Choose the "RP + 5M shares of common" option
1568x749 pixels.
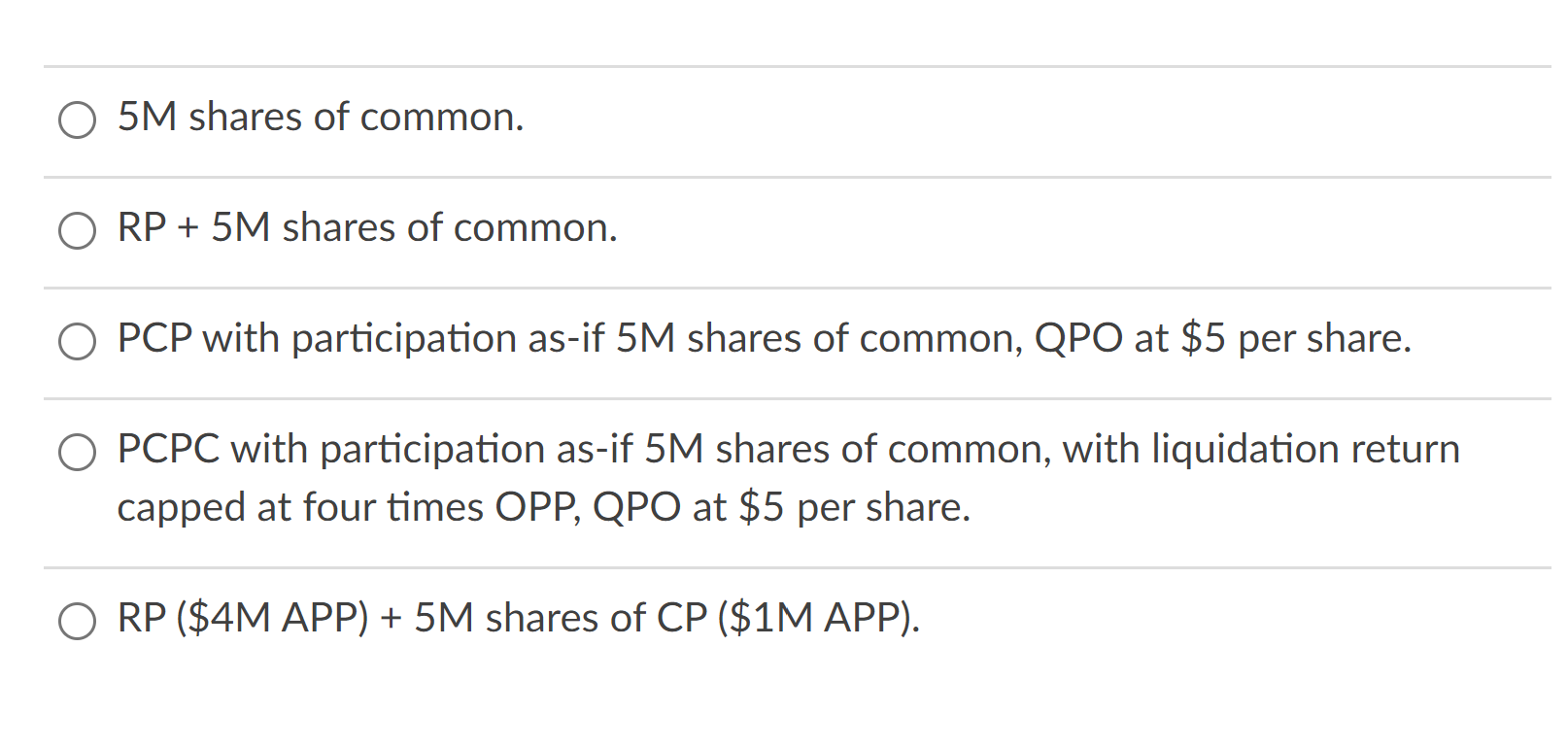pyautogui.click(x=78, y=231)
